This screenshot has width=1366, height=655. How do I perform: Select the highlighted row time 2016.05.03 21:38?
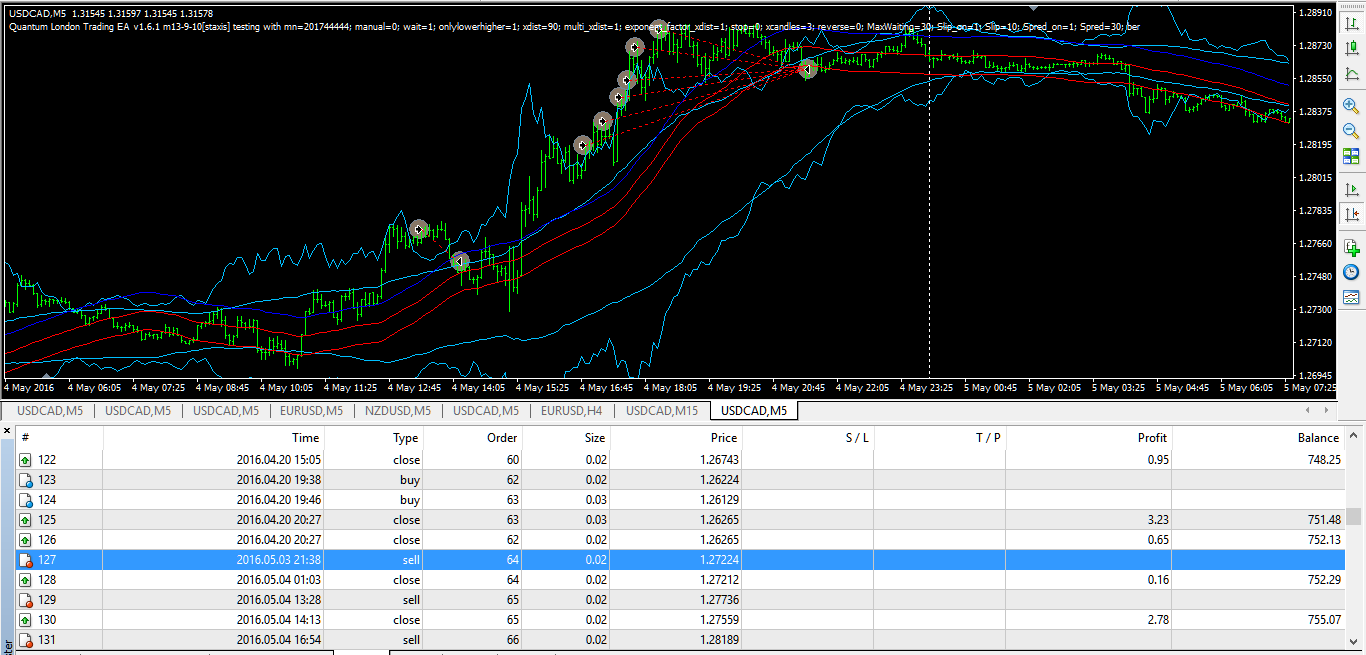(278, 560)
